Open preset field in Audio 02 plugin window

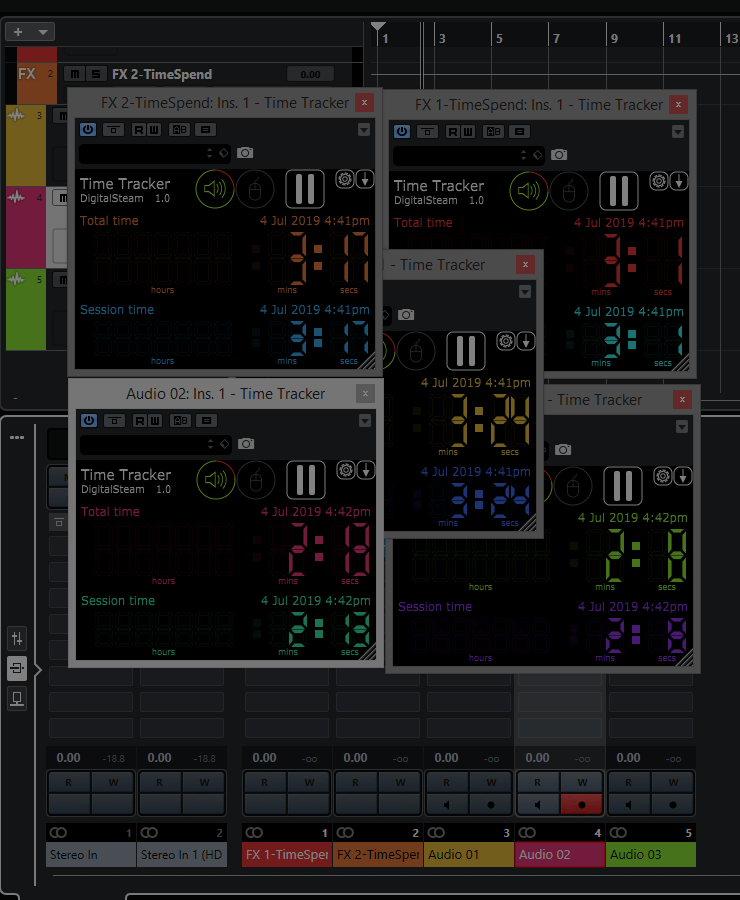click(156, 444)
